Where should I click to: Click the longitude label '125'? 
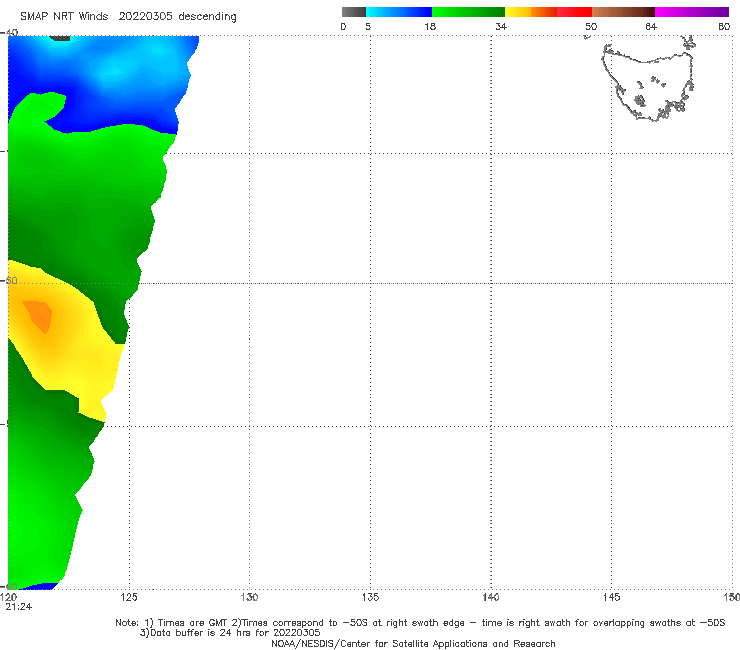129,597
